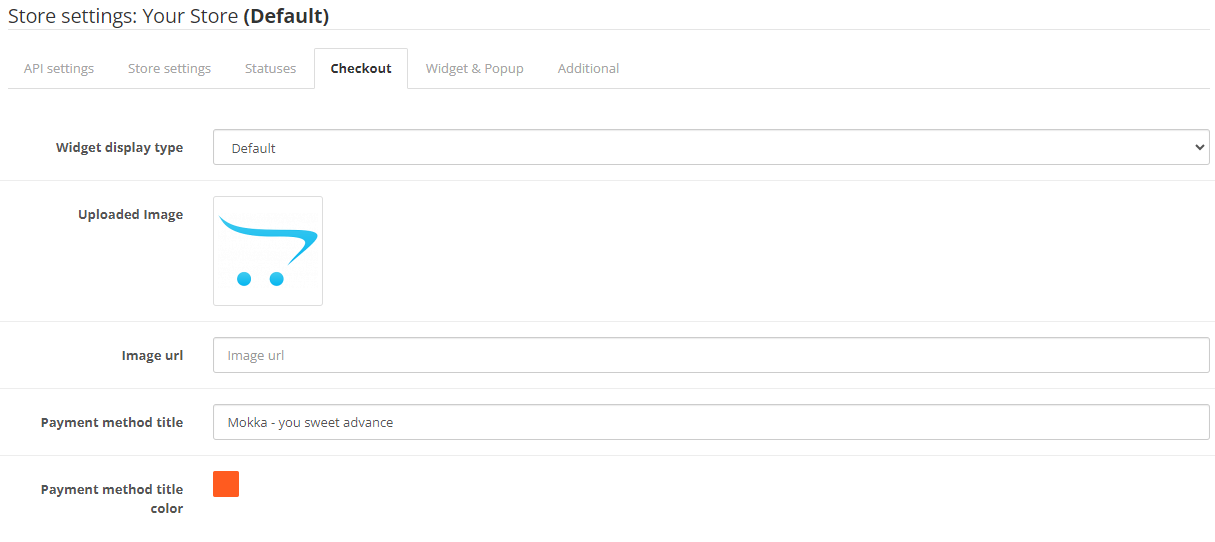Click the "Your Store" name in heading
The width and height of the screenshot is (1215, 542).
click(190, 16)
